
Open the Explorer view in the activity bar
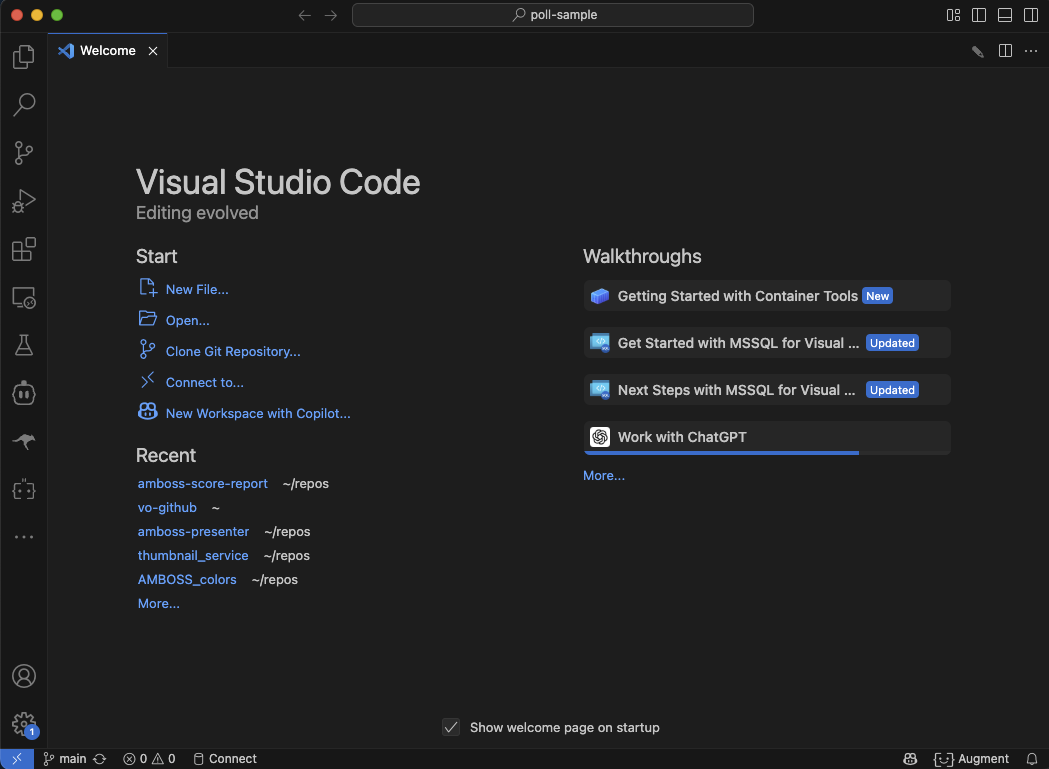(x=23, y=57)
